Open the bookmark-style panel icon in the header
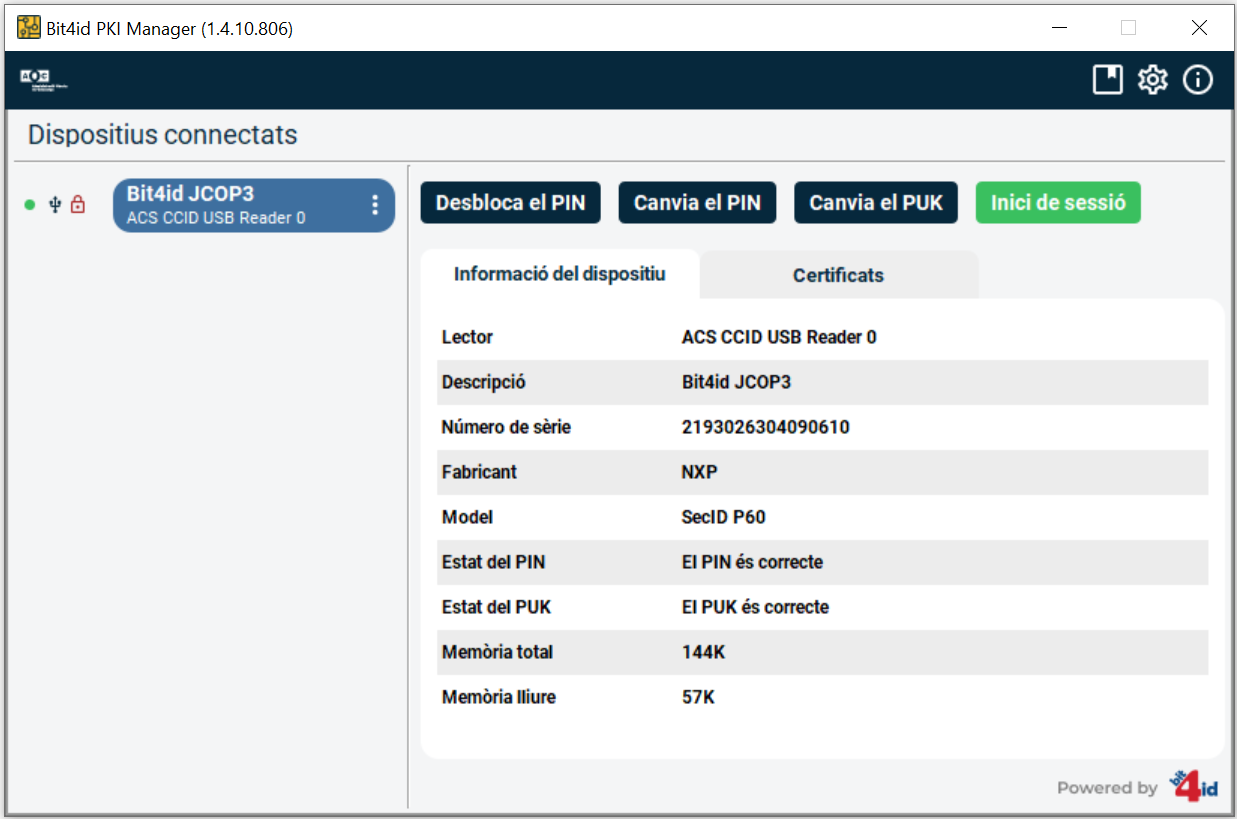This screenshot has height=819, width=1237. click(x=1108, y=80)
